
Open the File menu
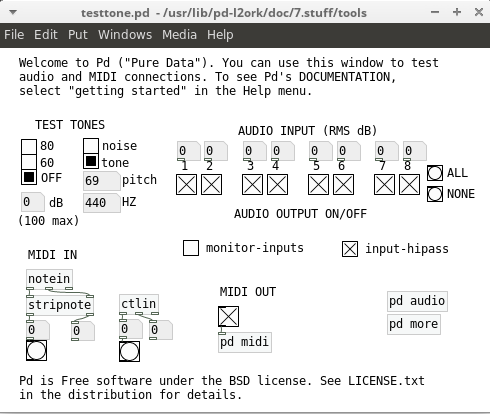pyautogui.click(x=14, y=35)
